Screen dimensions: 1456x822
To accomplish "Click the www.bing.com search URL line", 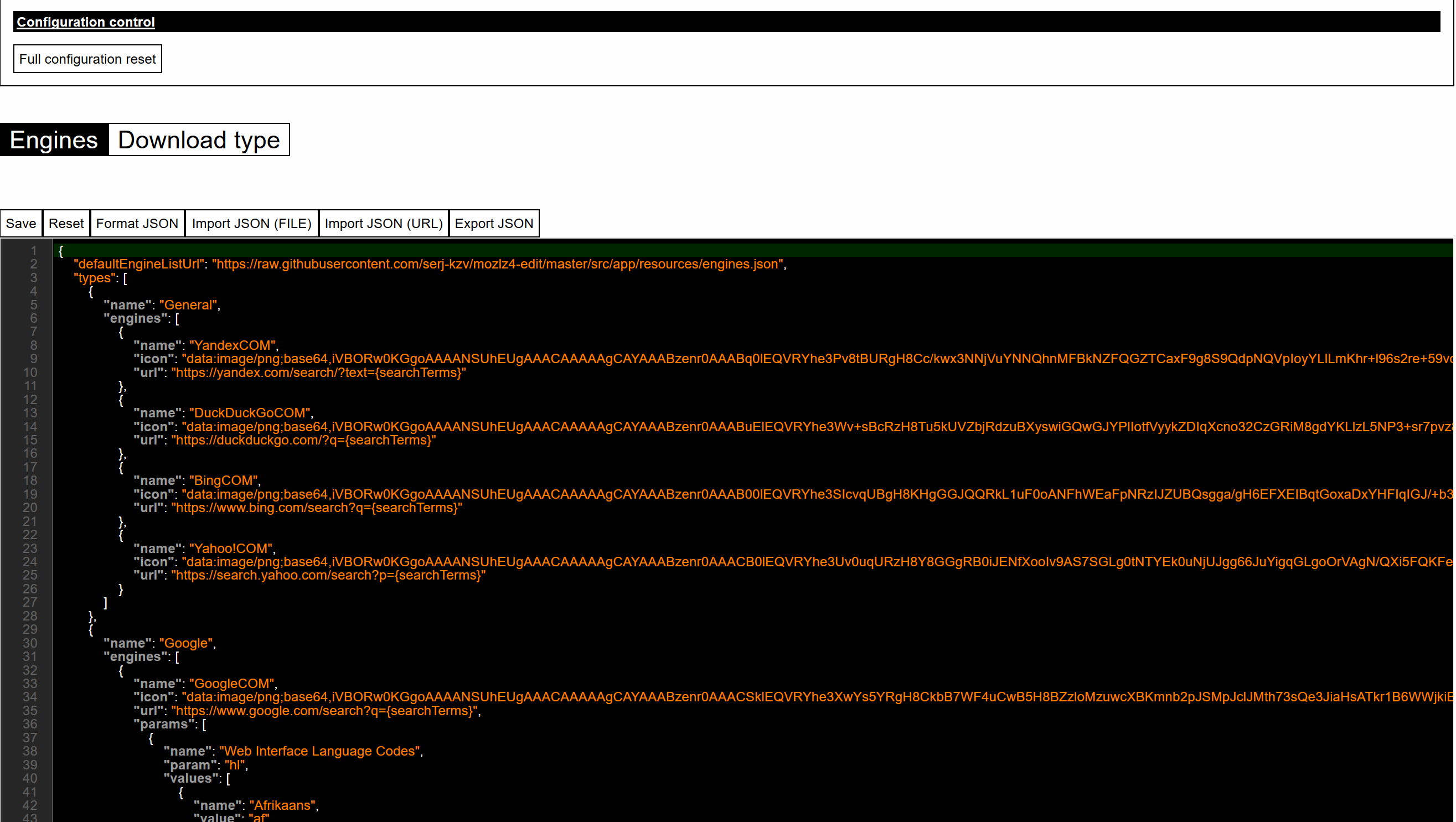I will point(298,508).
